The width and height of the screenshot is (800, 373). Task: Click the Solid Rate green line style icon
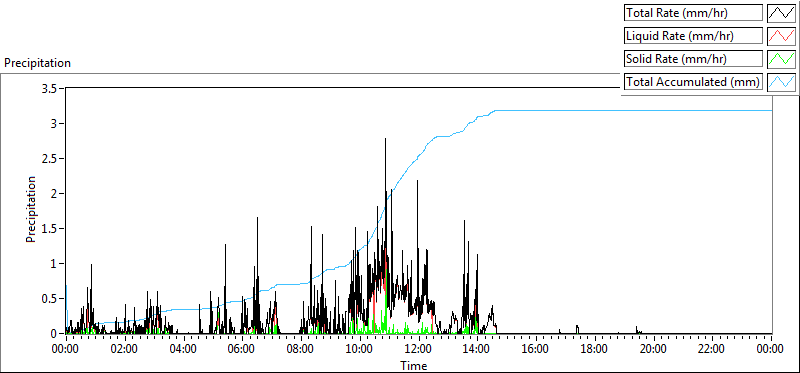point(782,58)
